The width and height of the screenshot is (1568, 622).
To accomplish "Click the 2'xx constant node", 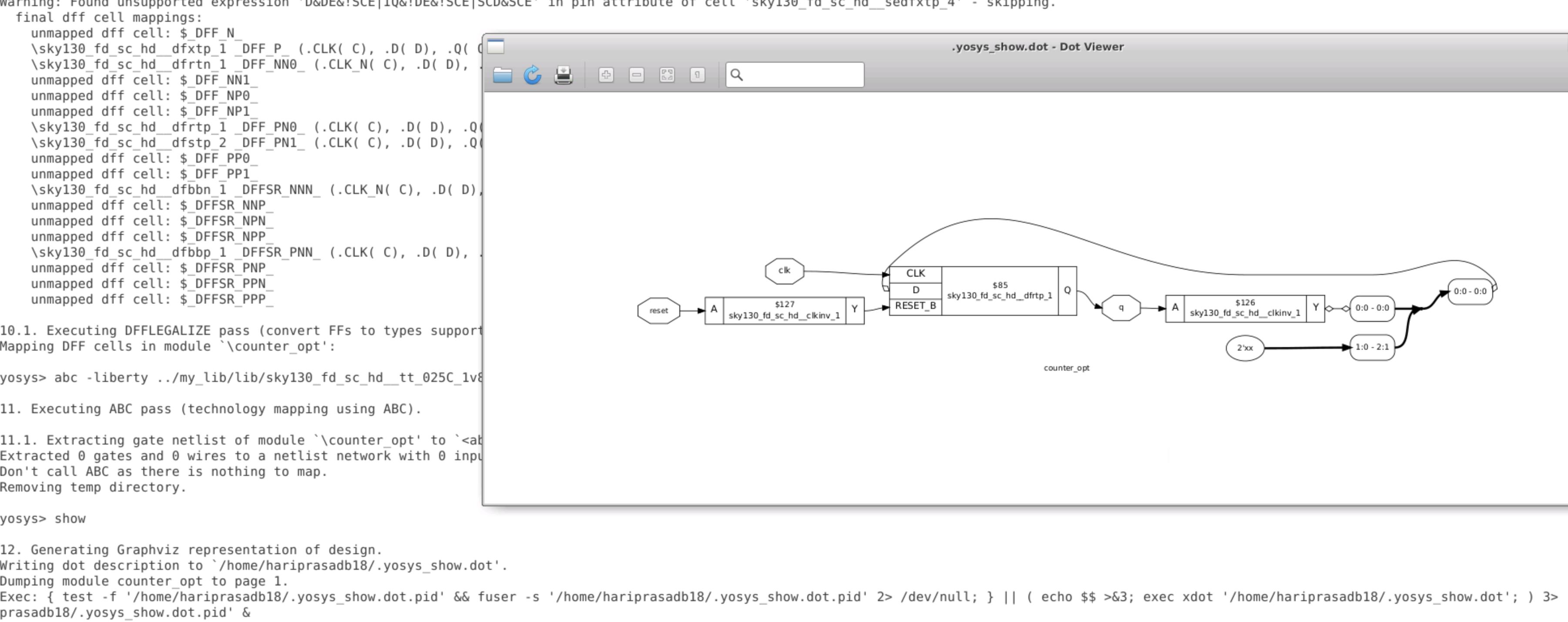I will tap(1244, 348).
